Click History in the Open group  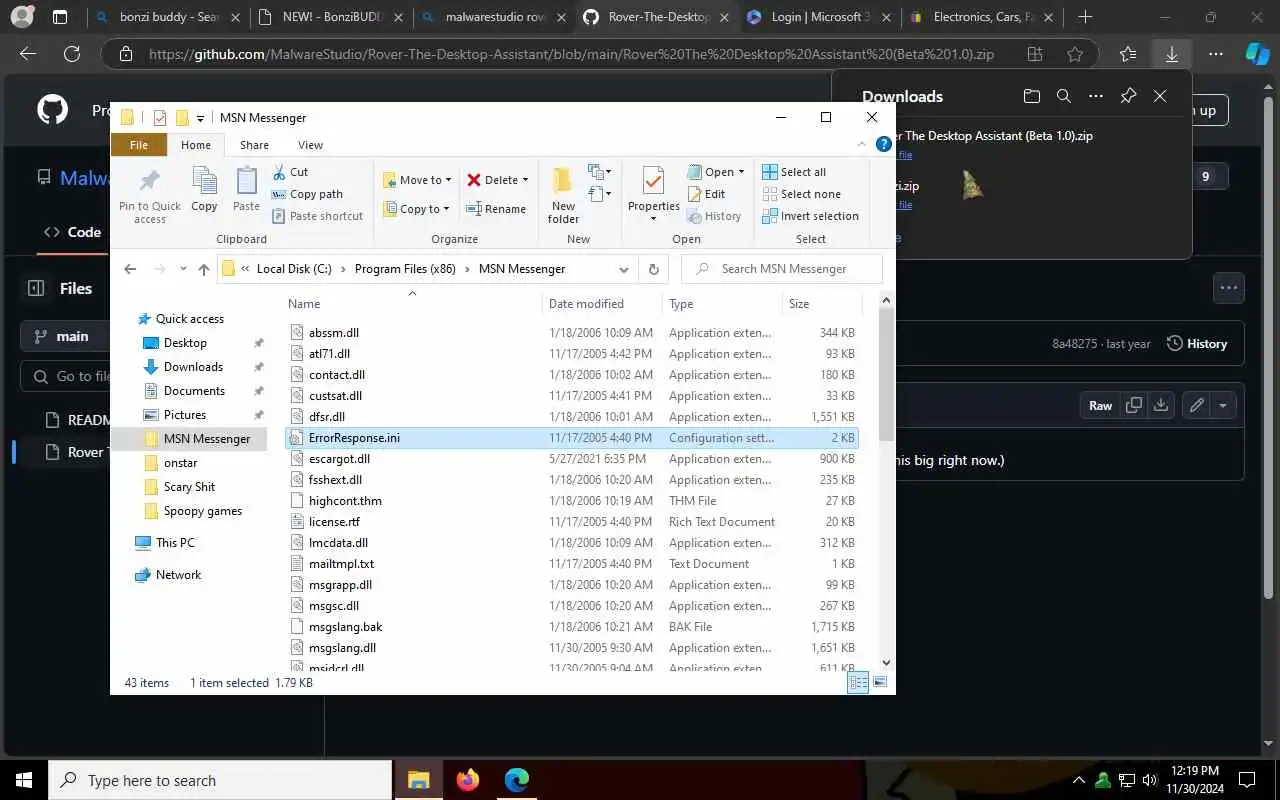pos(714,216)
